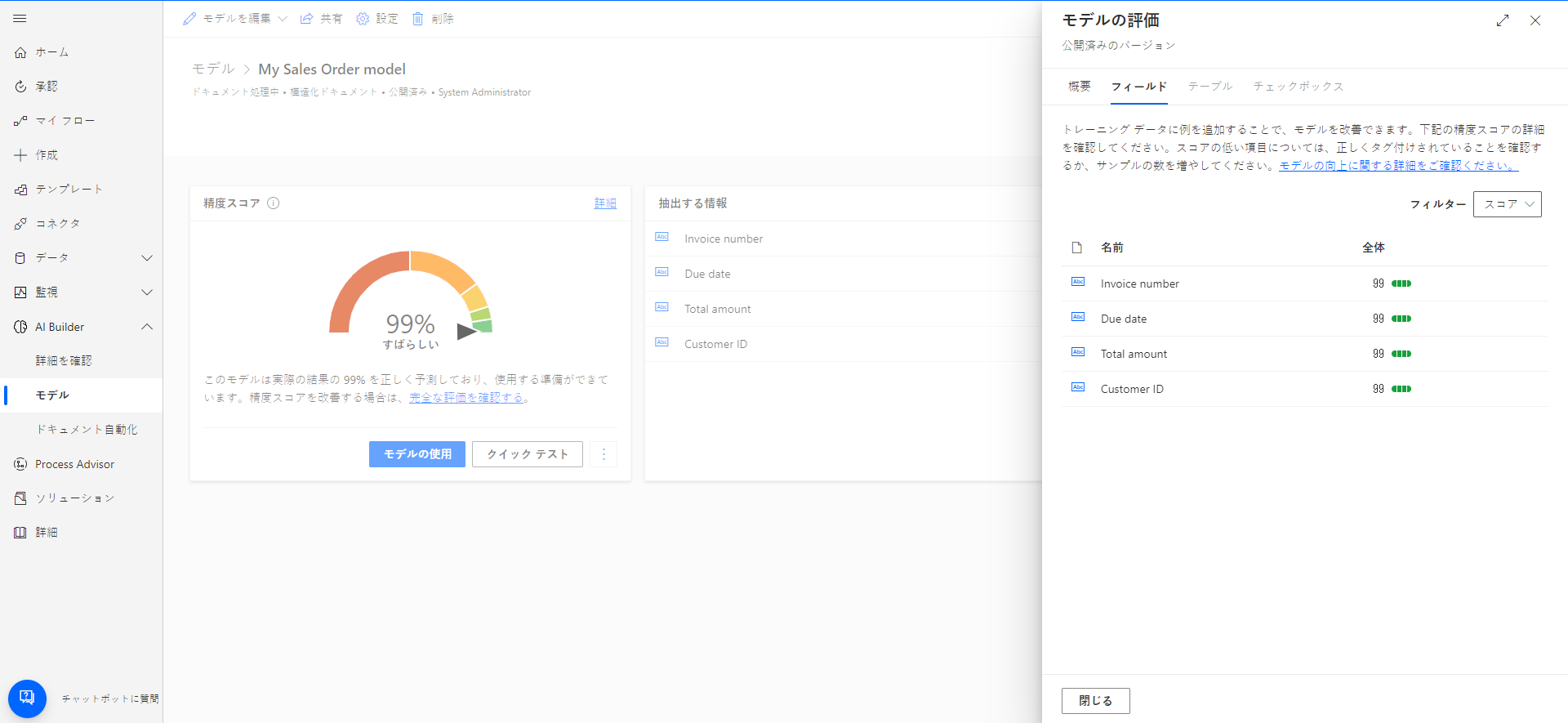Click the document icon in the table header
The width and height of the screenshot is (1568, 723).
[x=1077, y=248]
